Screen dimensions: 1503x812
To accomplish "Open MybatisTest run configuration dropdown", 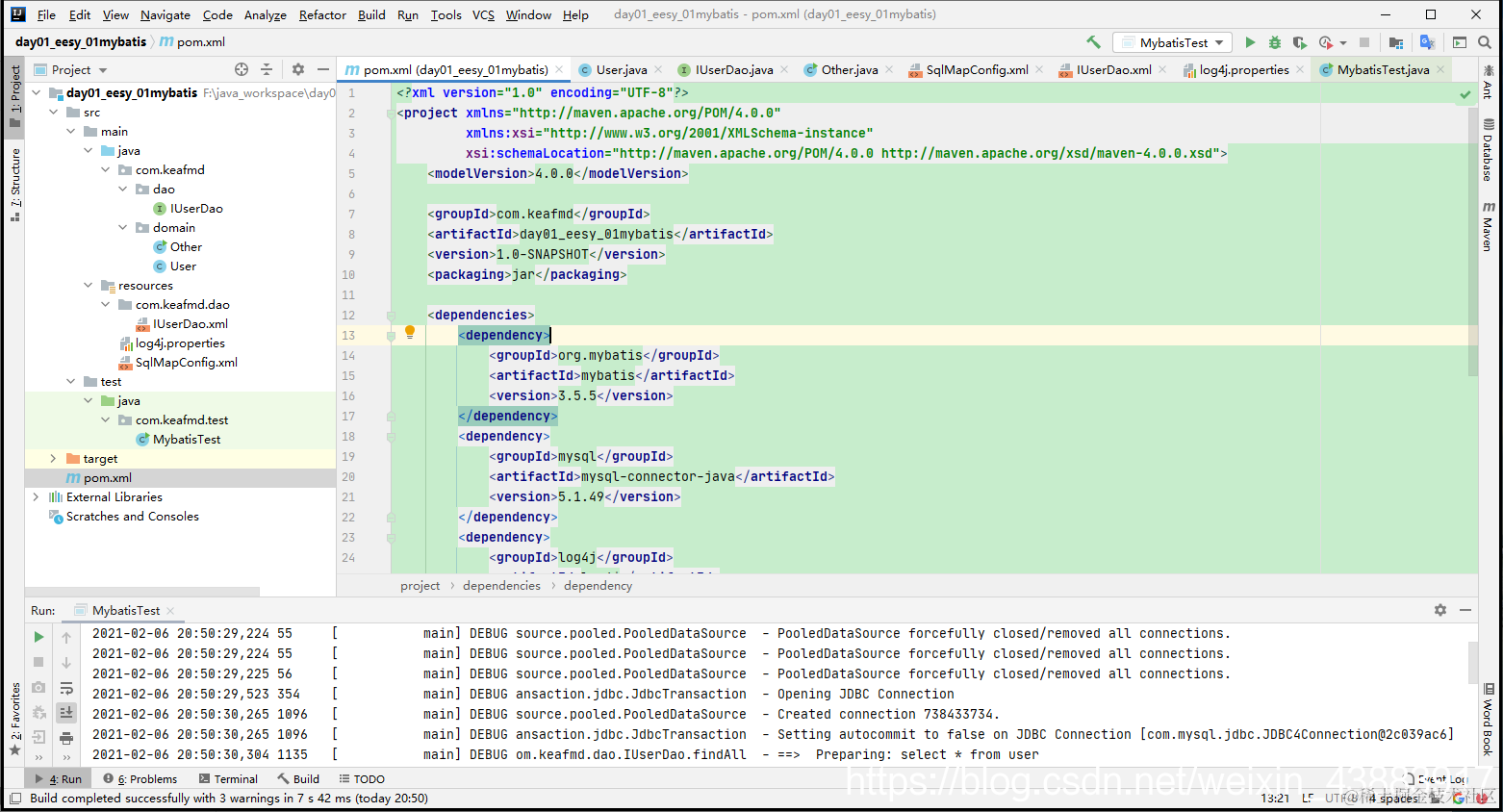I will point(1173,42).
